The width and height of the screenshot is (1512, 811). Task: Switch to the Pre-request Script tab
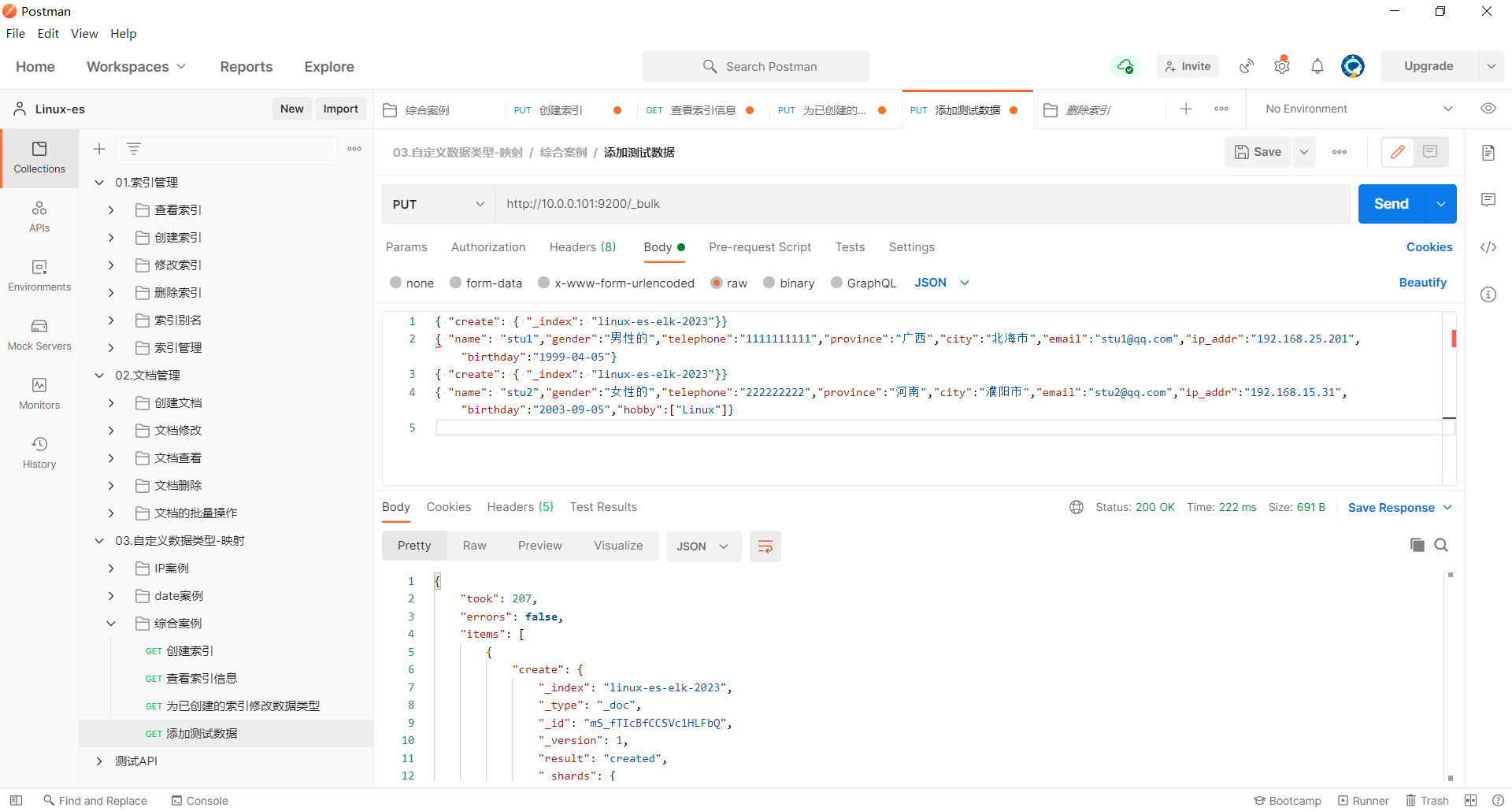(x=759, y=247)
